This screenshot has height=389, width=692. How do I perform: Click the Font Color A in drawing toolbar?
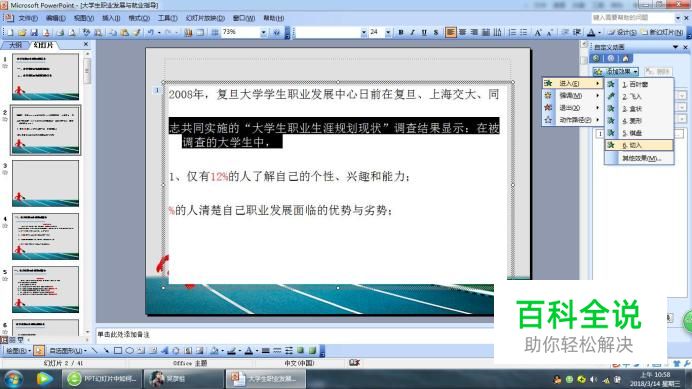[x=248, y=351]
